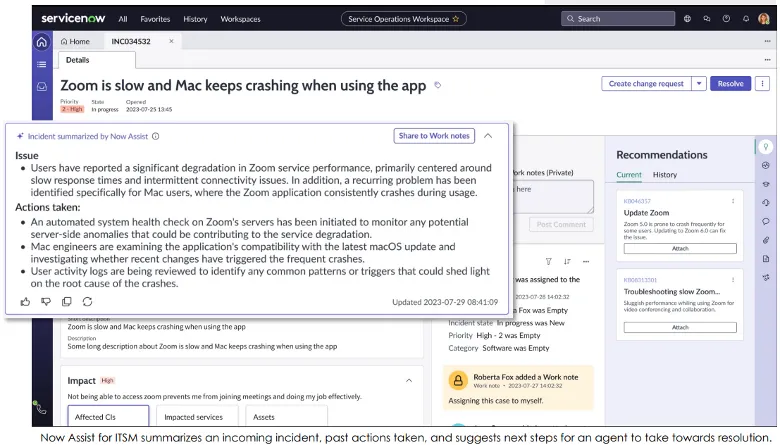Collapse the Impact section
The height and width of the screenshot is (445, 780).
pos(409,381)
